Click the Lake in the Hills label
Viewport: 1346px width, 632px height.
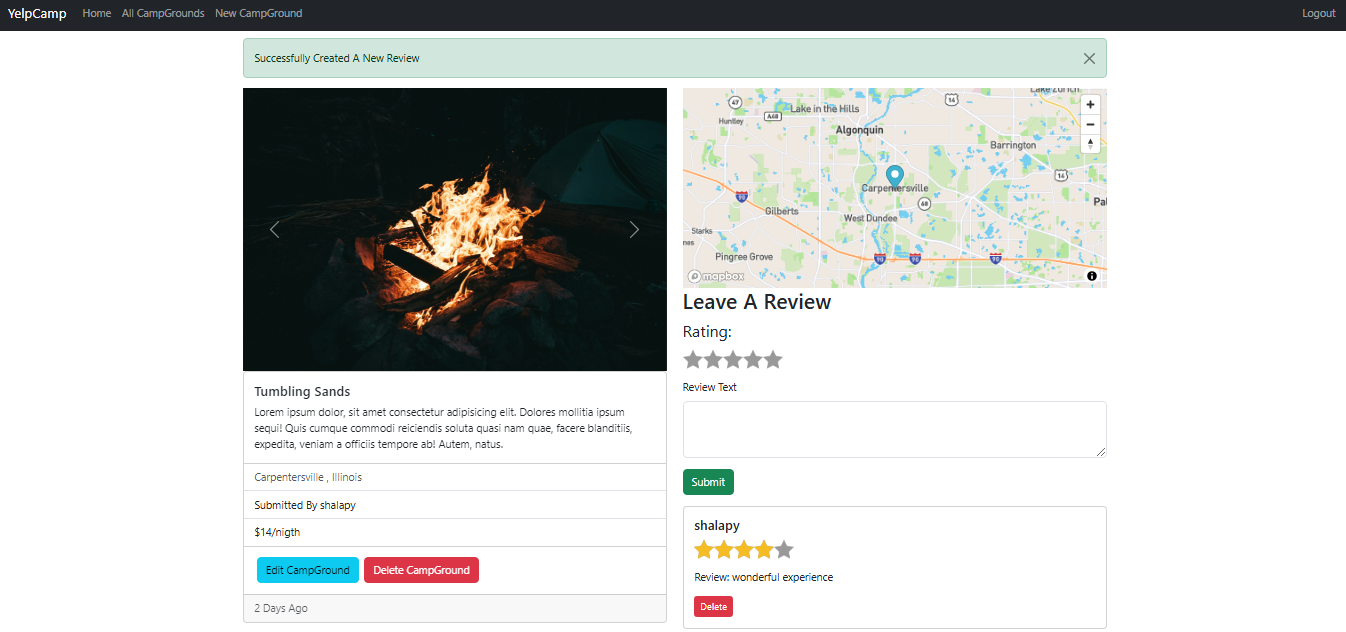824,108
